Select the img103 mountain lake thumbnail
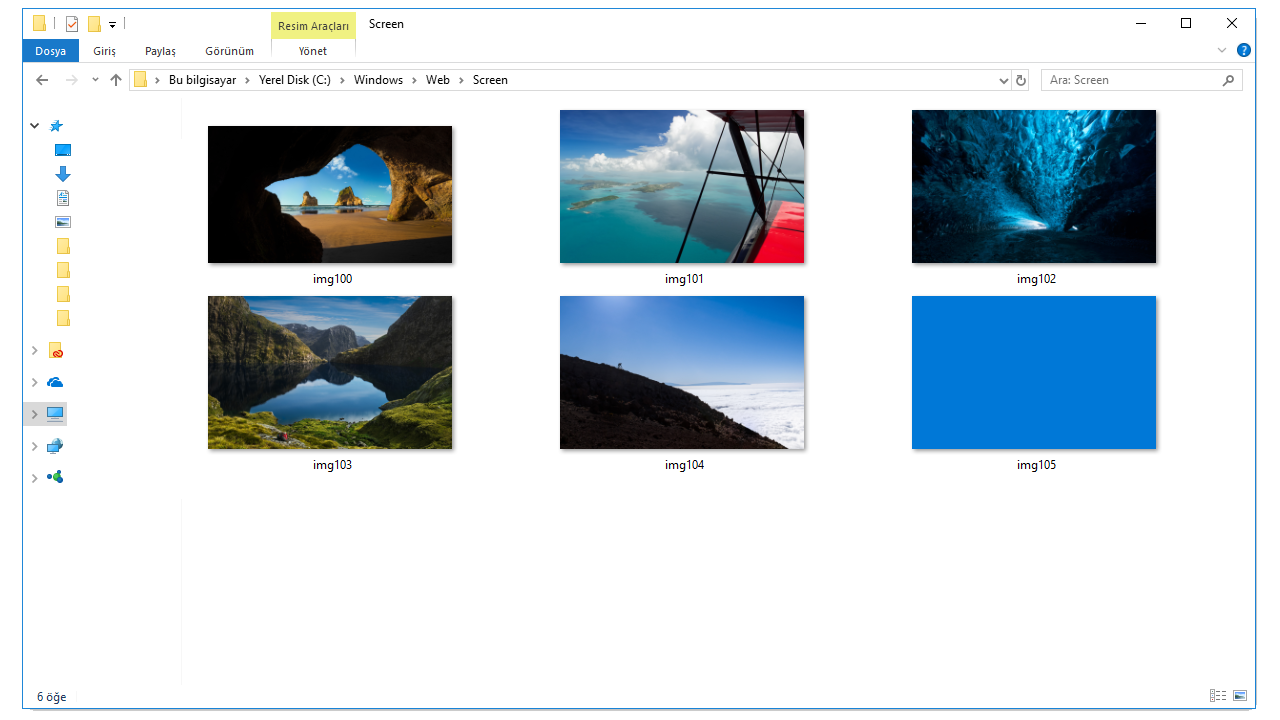Screen dimensions: 1280x720 coord(330,372)
